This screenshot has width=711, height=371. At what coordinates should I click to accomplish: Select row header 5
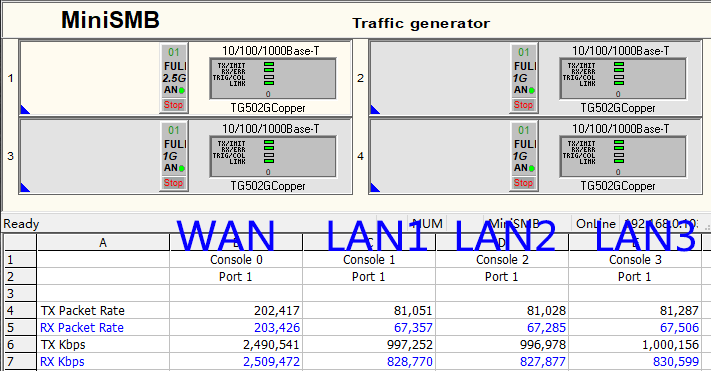(x=20, y=327)
